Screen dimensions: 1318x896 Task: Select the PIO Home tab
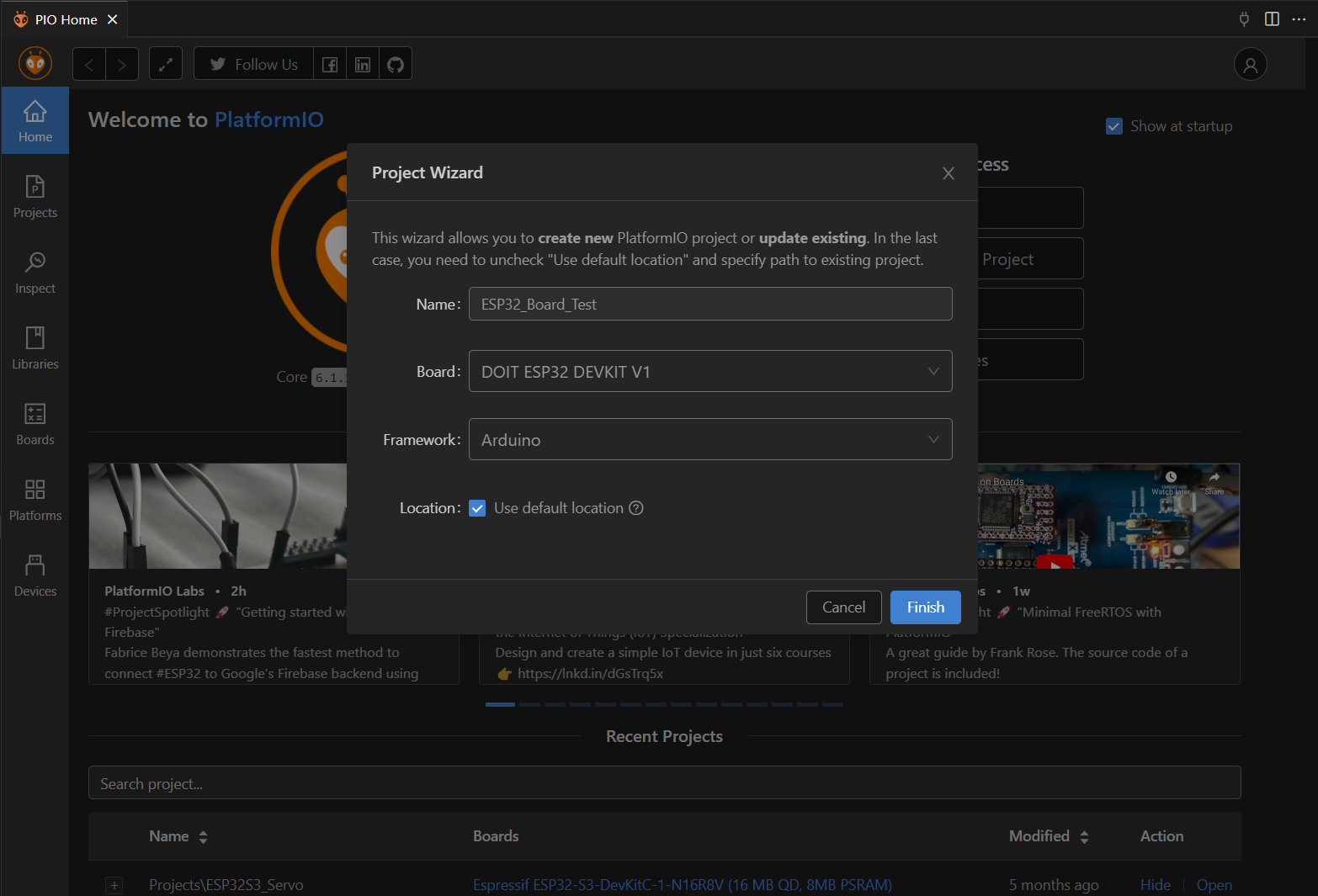(66, 19)
